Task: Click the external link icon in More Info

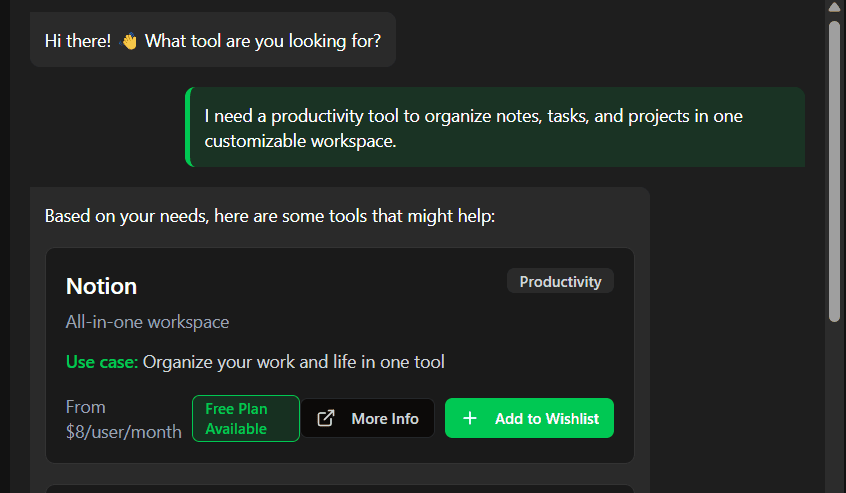Action: (x=326, y=418)
